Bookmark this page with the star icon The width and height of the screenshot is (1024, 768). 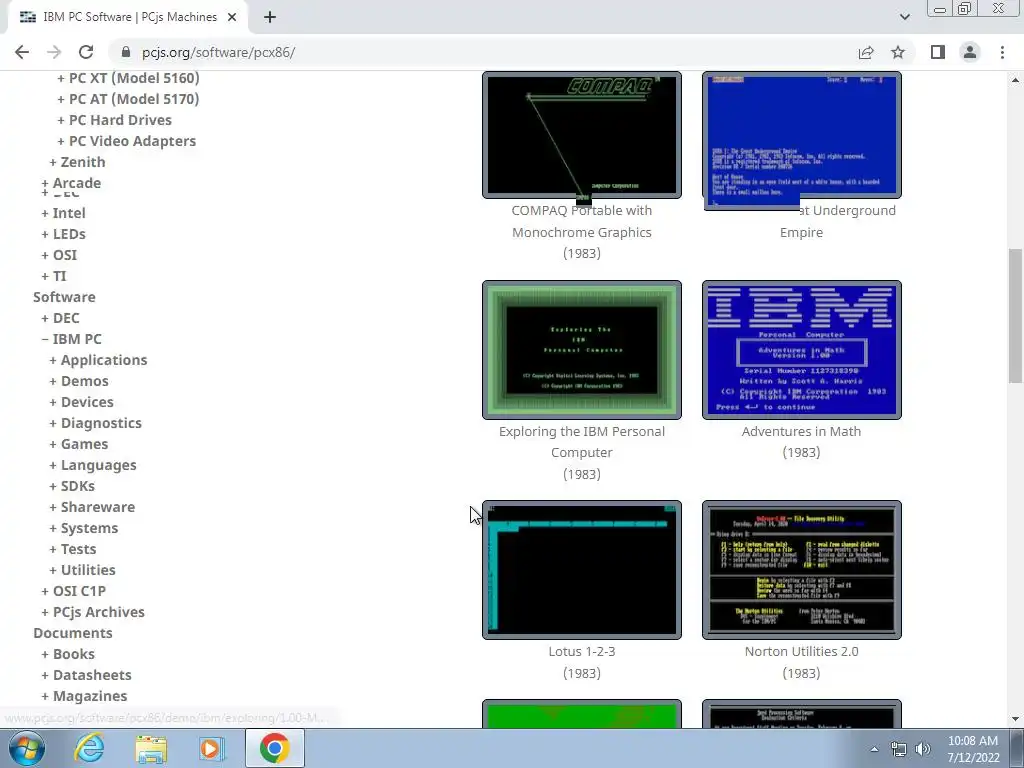[898, 52]
